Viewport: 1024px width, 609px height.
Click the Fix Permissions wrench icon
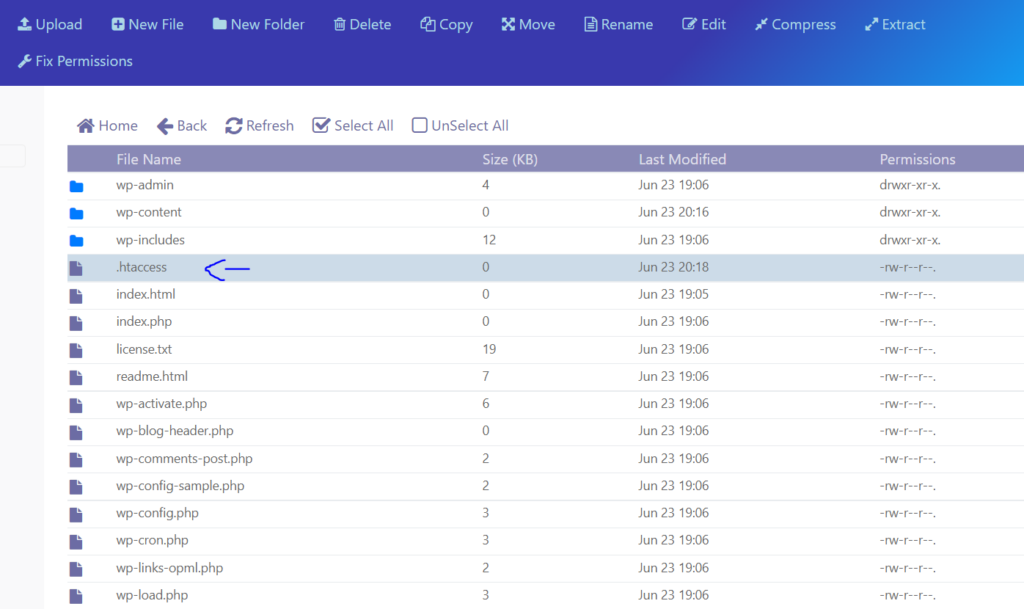(x=24, y=61)
